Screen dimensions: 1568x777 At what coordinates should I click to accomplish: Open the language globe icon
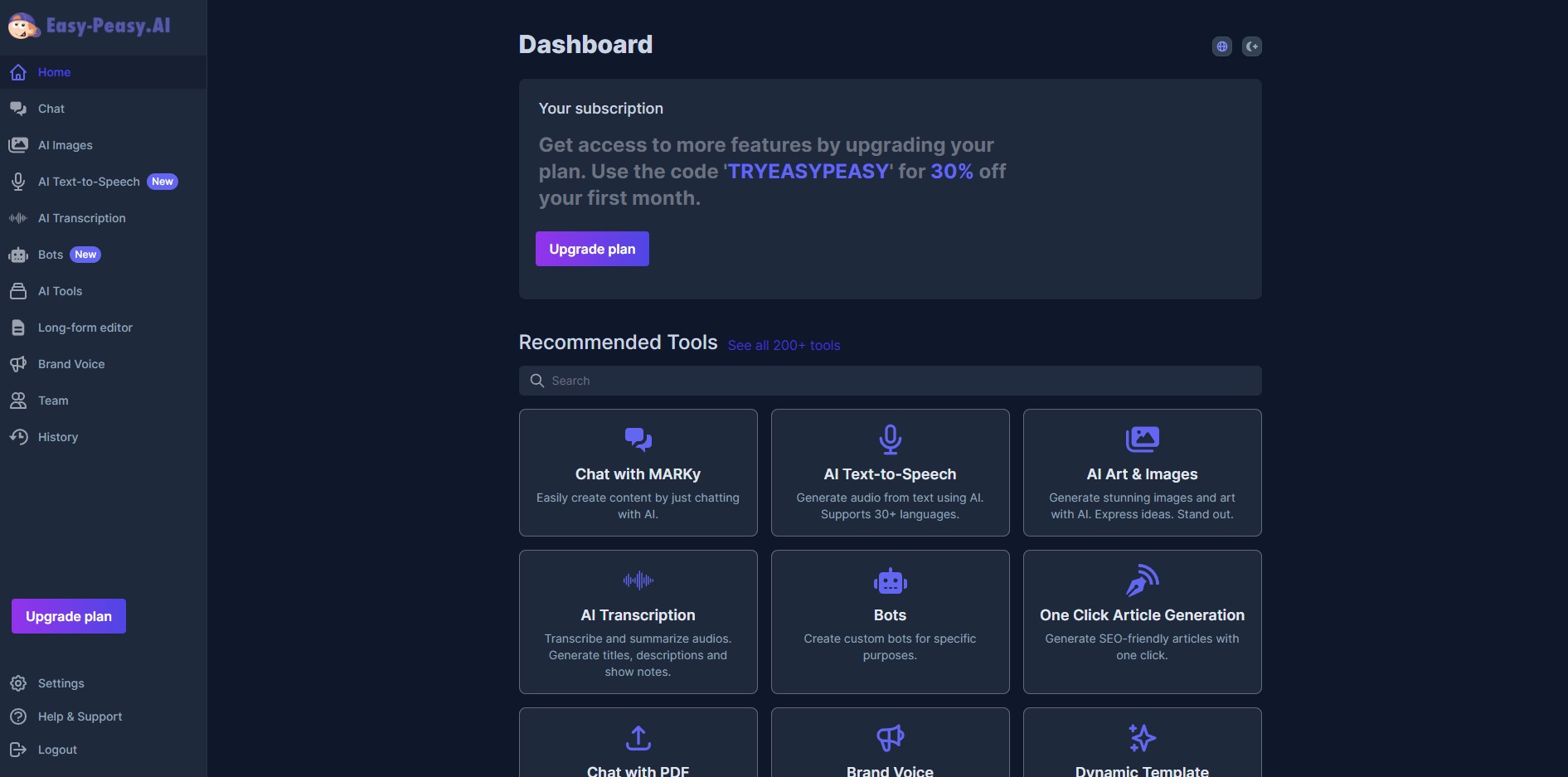tap(1222, 46)
